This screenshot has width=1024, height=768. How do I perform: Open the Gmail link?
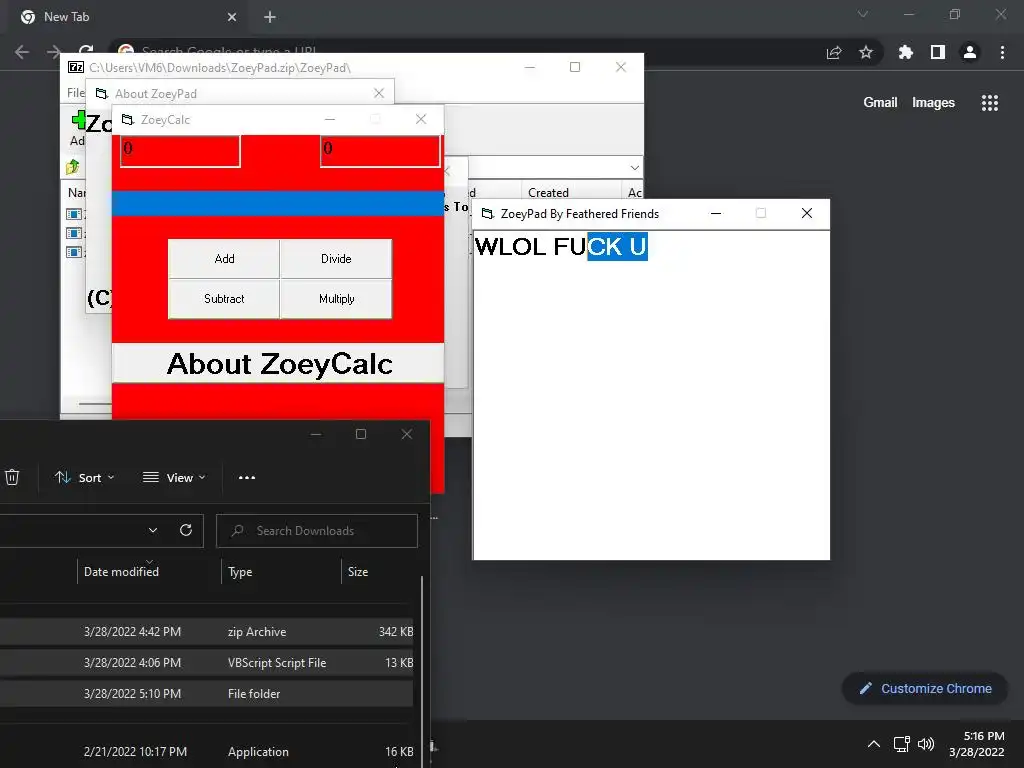[x=880, y=103]
